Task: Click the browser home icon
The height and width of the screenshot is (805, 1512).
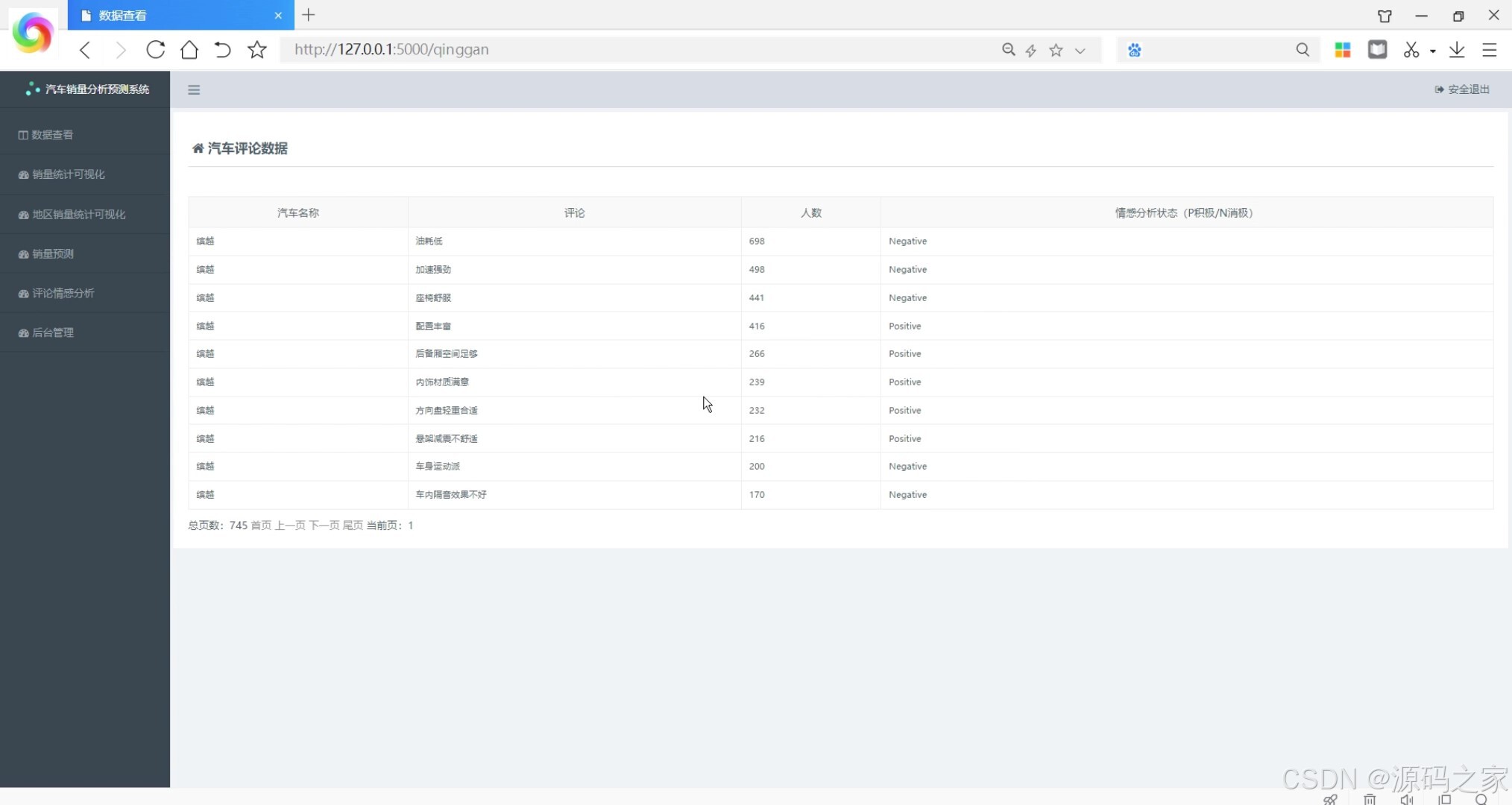Action: point(189,50)
